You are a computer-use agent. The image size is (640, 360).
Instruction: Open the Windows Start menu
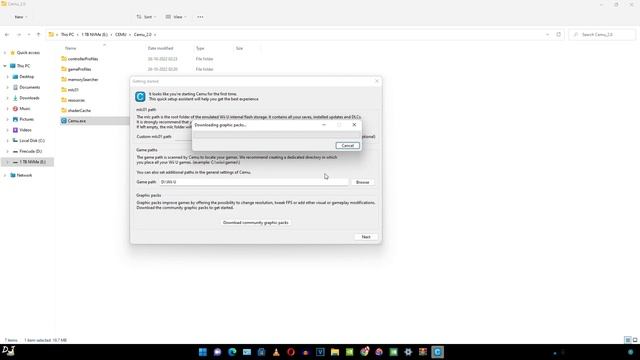[202, 352]
